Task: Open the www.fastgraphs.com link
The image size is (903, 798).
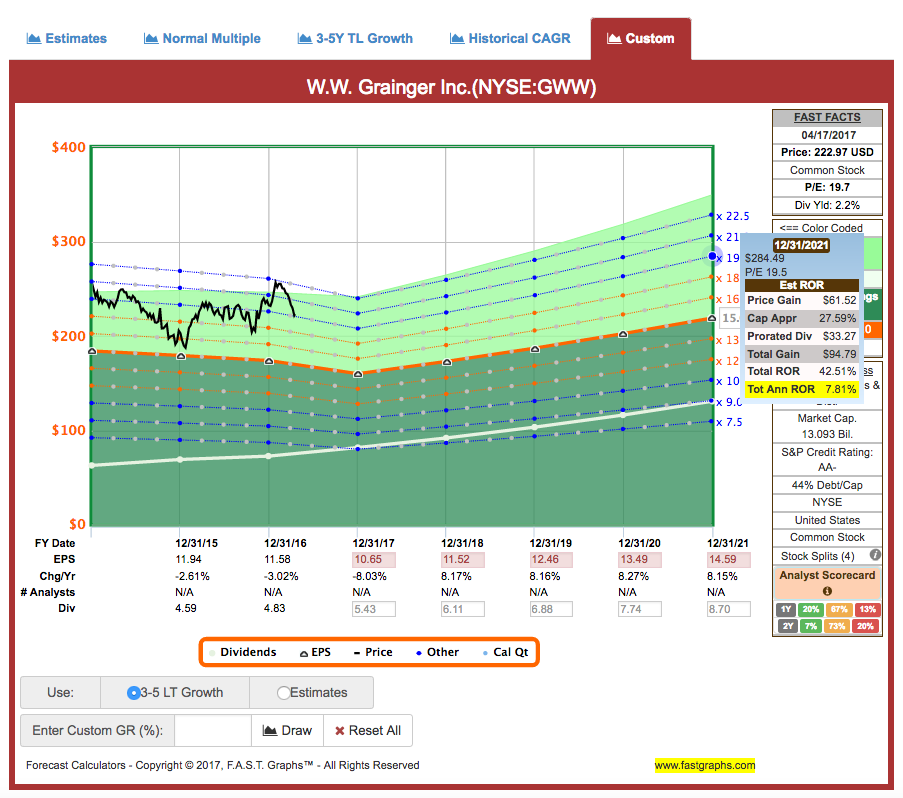Action: [704, 765]
